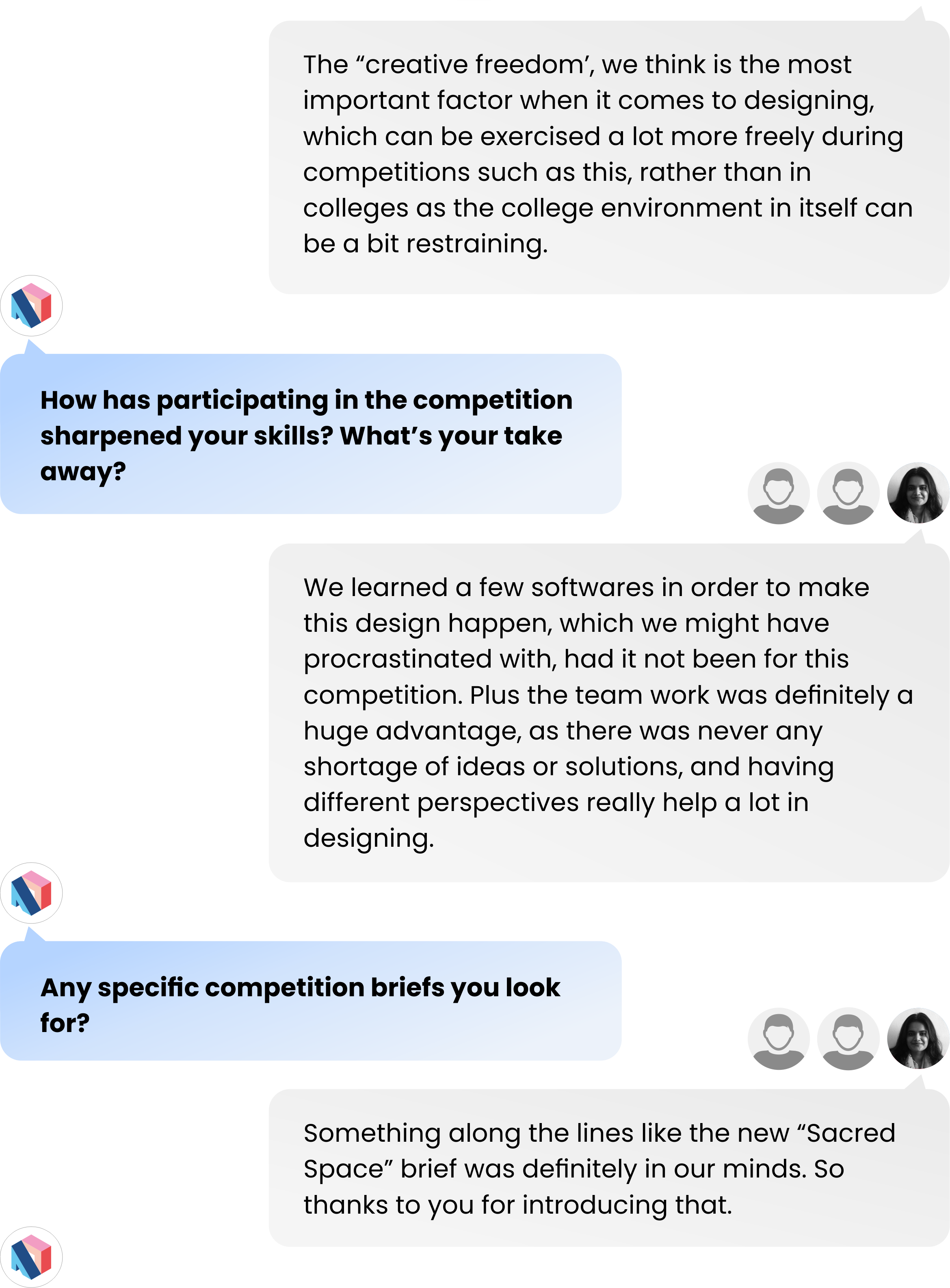The height and width of the screenshot is (1288, 950).
Task: Click the 'Sacred Space' brief answer bubble
Action: click(x=609, y=1168)
